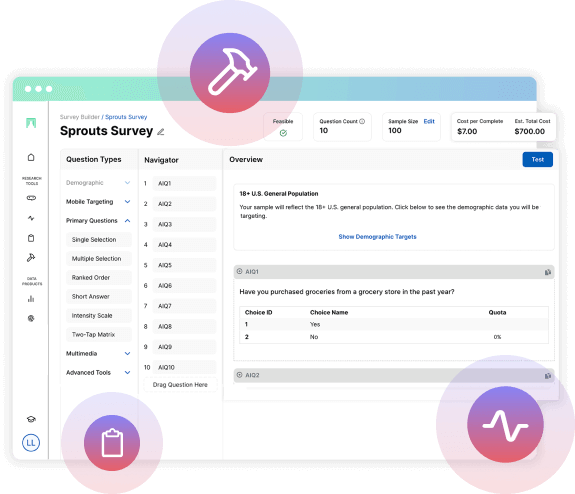The height and width of the screenshot is (494, 575).
Task: Select AIQ6 in Navigator
Action: (x=184, y=285)
